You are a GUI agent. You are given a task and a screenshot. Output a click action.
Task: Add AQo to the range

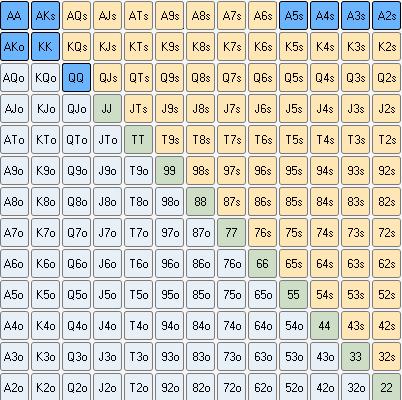[x=14, y=77]
